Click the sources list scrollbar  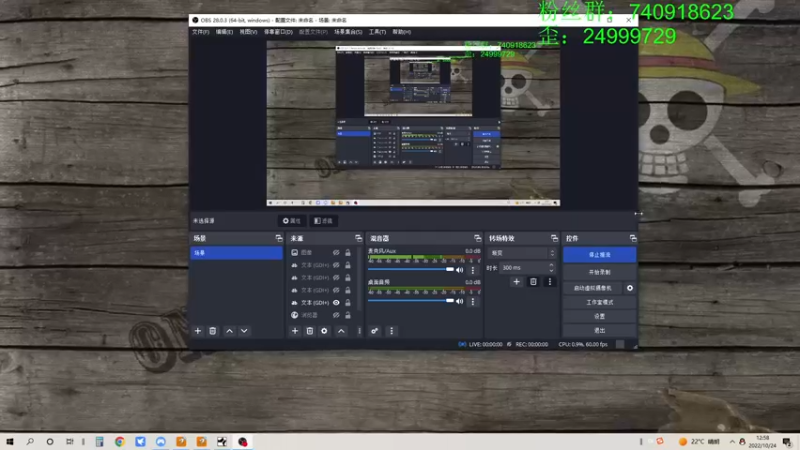point(359,279)
